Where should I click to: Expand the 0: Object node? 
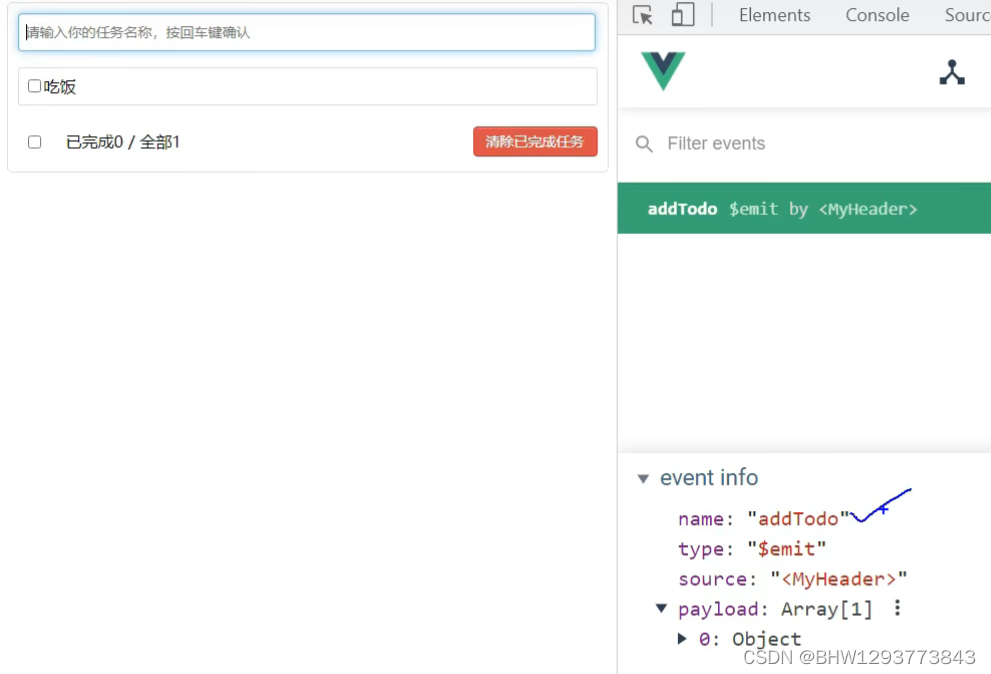point(682,639)
